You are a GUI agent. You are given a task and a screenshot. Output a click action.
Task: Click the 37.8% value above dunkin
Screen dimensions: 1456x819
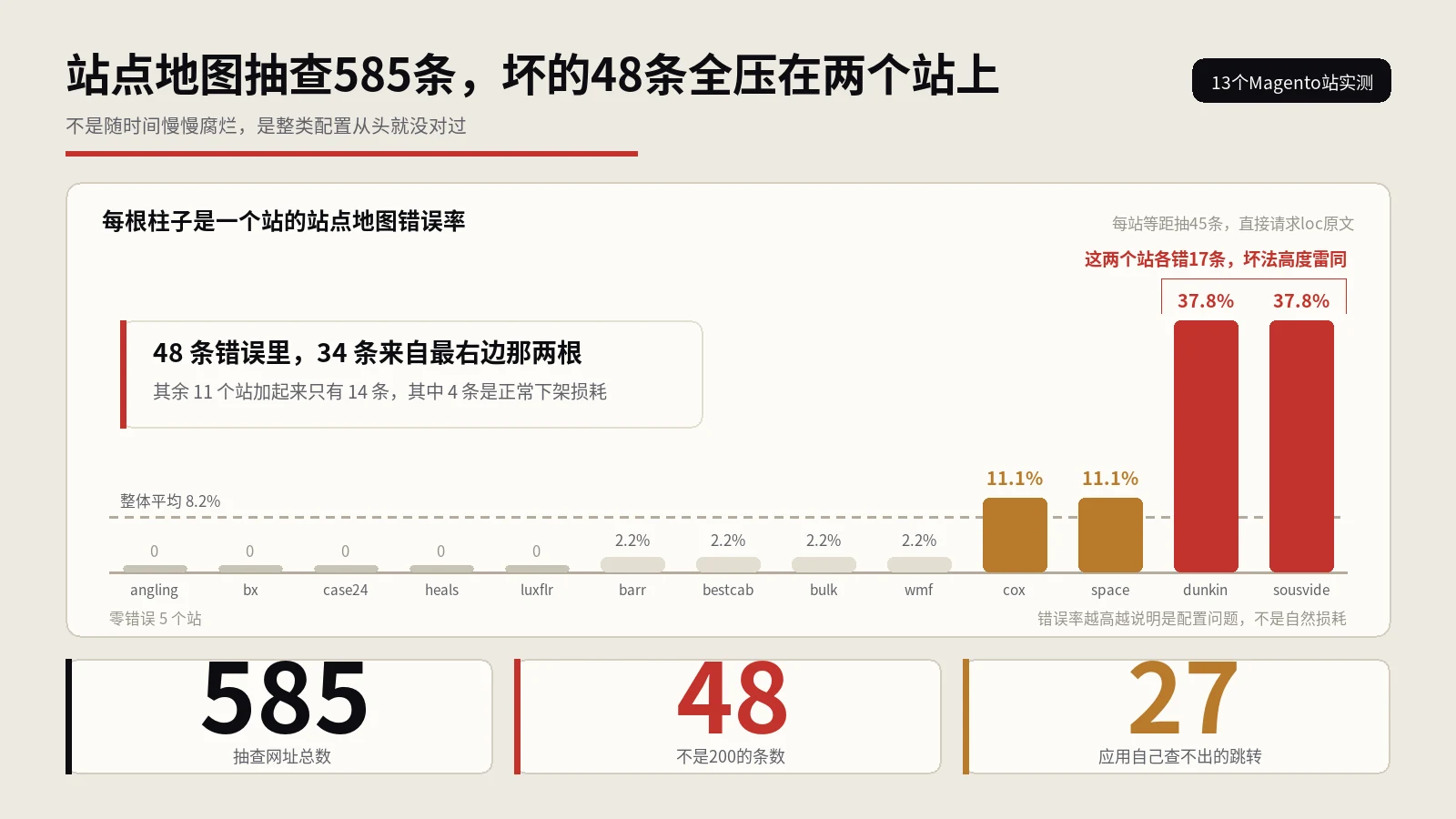click(1206, 301)
